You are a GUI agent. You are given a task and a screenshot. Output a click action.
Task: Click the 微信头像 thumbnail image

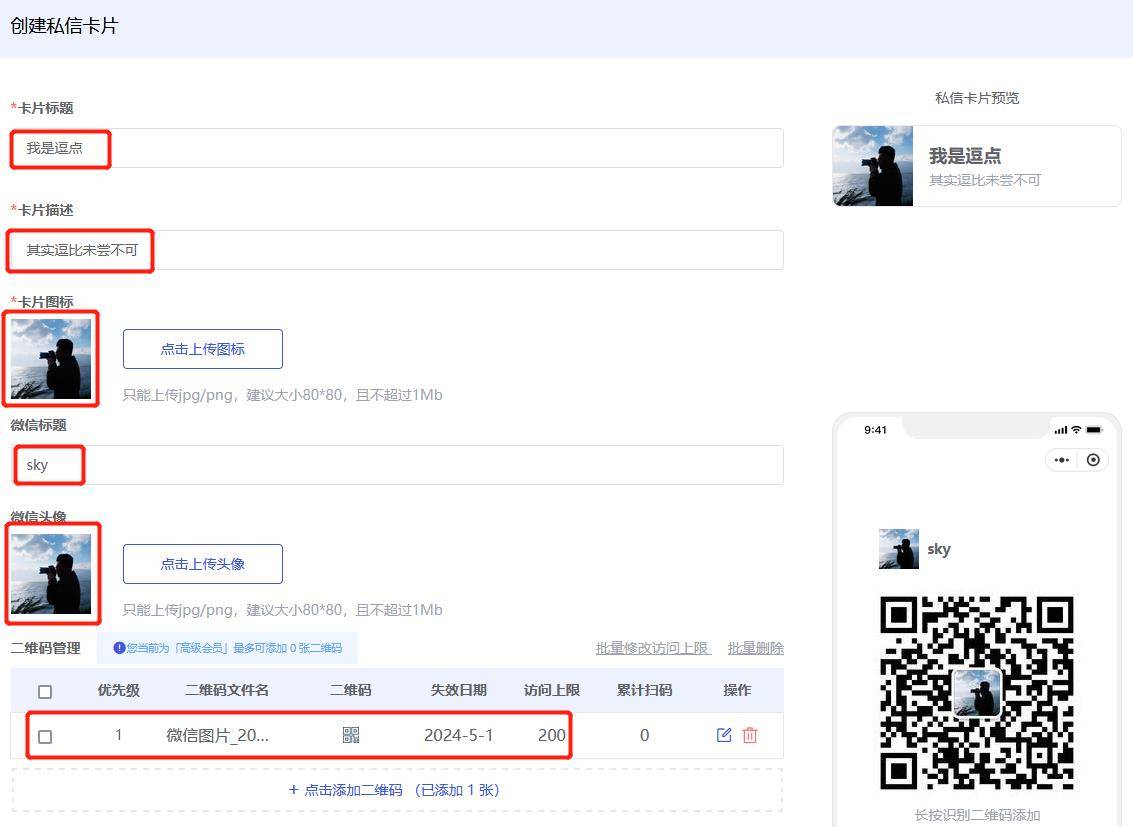51,573
